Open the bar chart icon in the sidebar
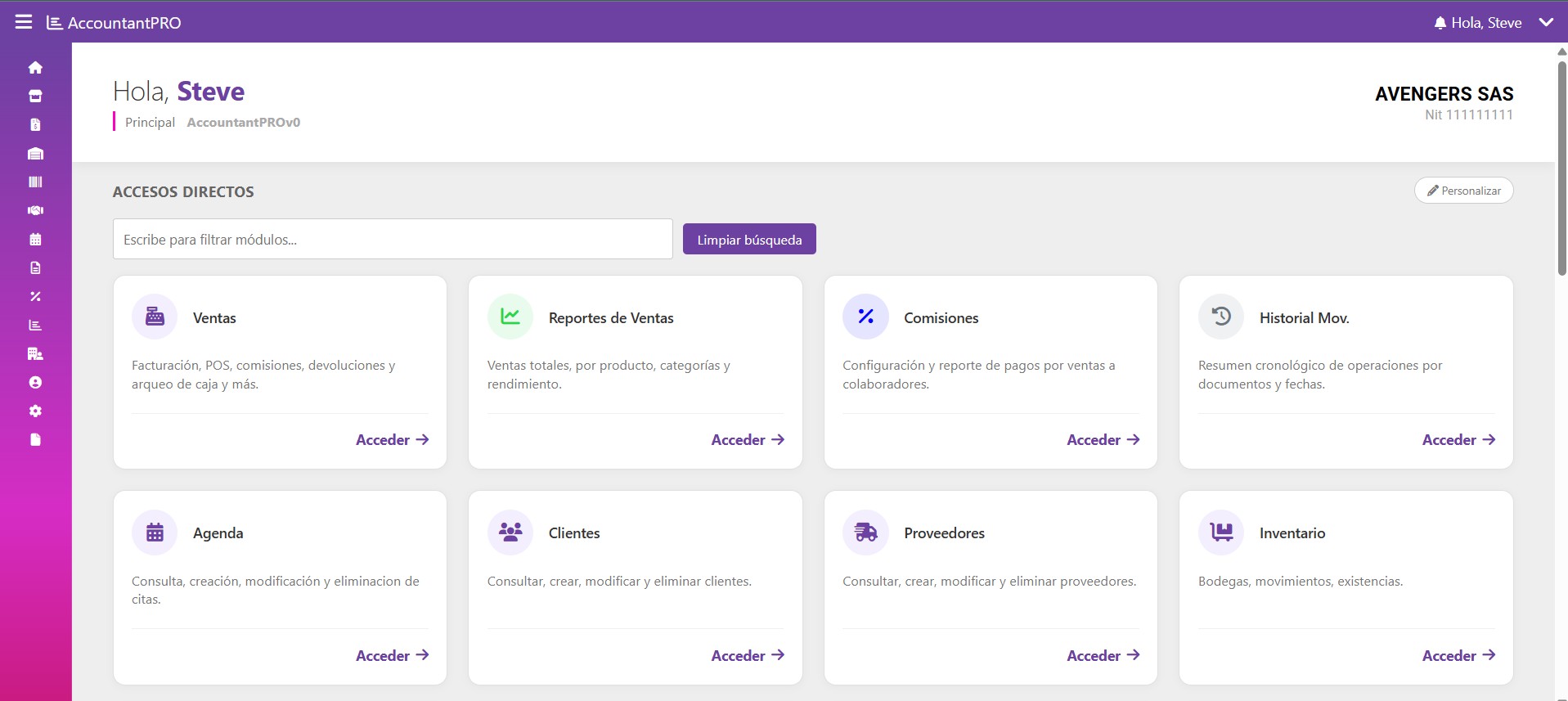 35,325
